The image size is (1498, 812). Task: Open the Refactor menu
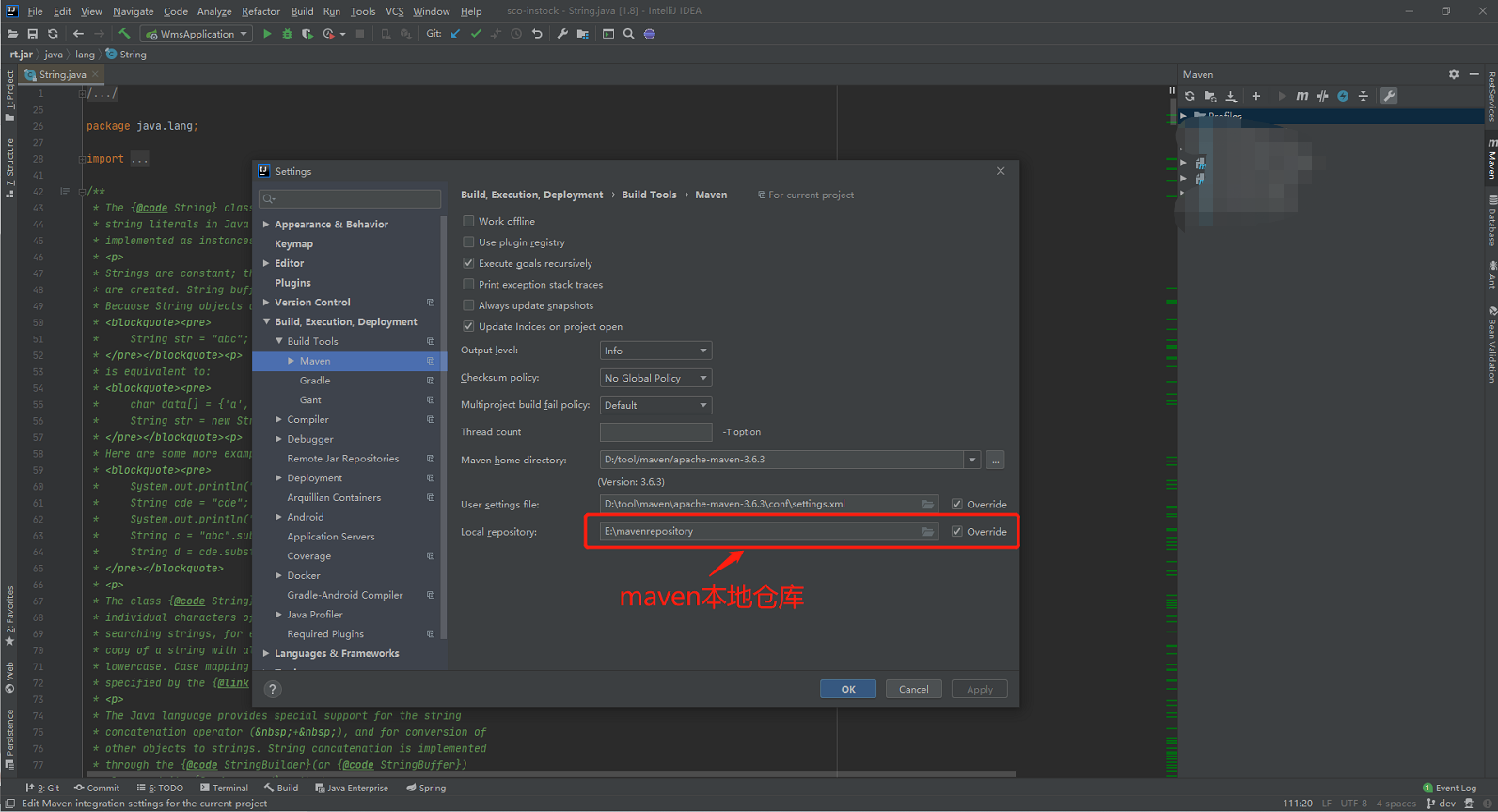(260, 11)
